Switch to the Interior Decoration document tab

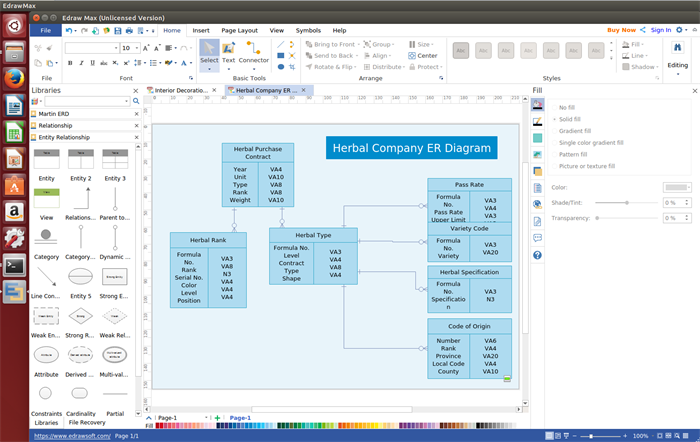pos(183,90)
